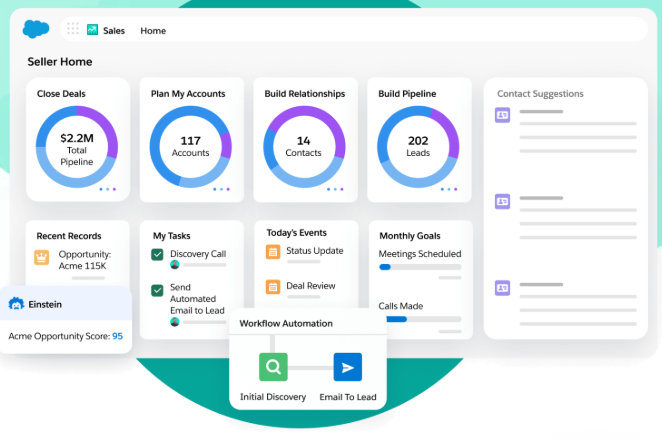Click the Salesforce cloud logo
The height and width of the screenshot is (439, 662).
click(x=36, y=30)
